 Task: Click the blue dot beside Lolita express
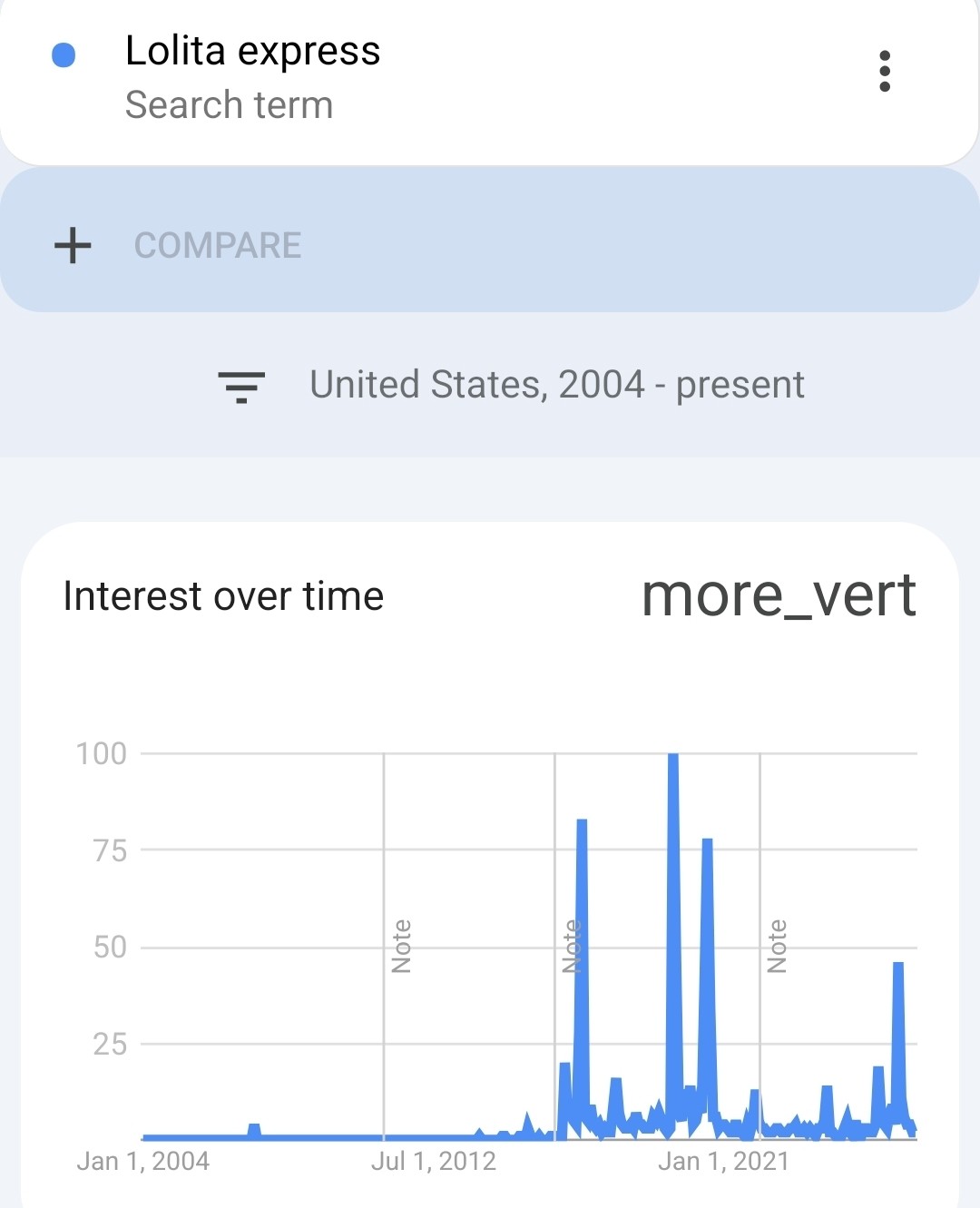pos(64,55)
